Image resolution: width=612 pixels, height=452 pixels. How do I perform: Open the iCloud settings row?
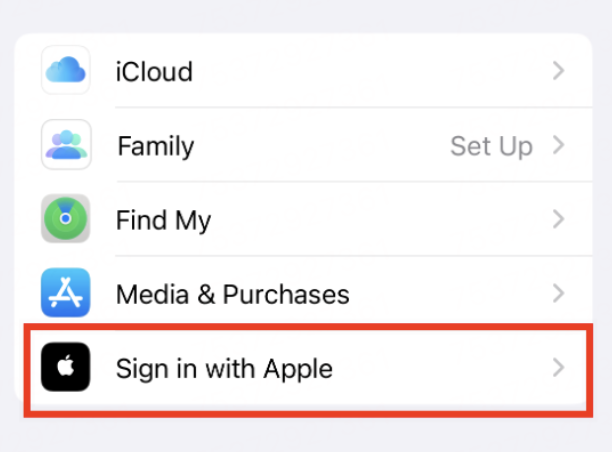pyautogui.click(x=304, y=70)
